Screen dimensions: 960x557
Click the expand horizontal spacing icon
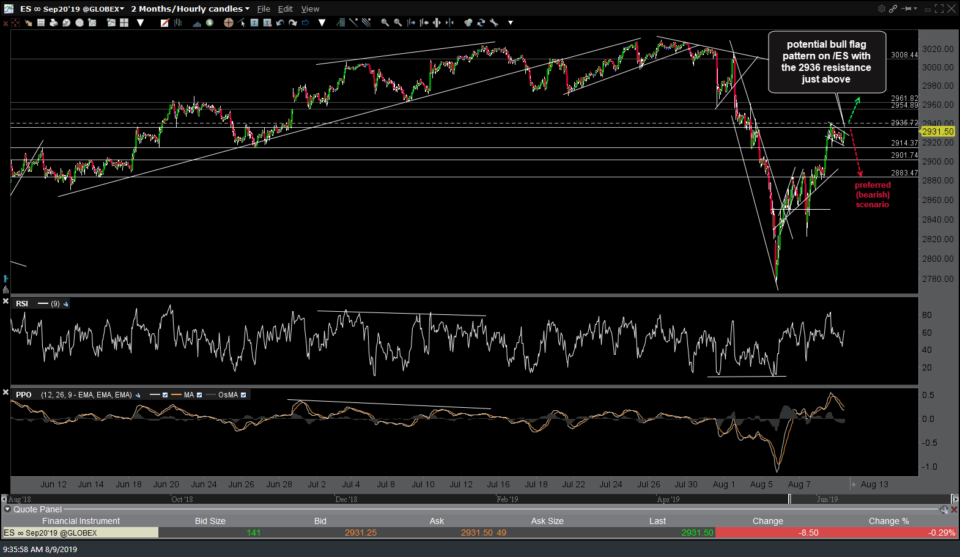(x=437, y=23)
